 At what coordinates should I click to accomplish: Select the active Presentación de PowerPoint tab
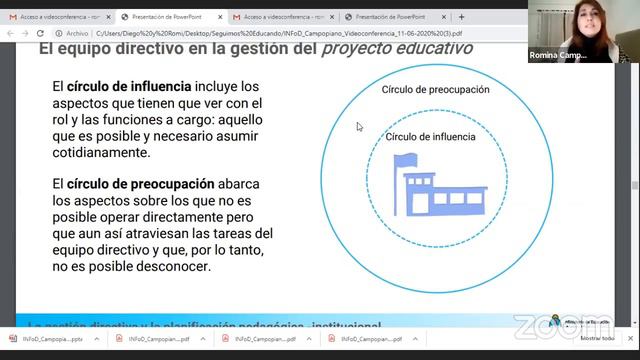tap(170, 17)
